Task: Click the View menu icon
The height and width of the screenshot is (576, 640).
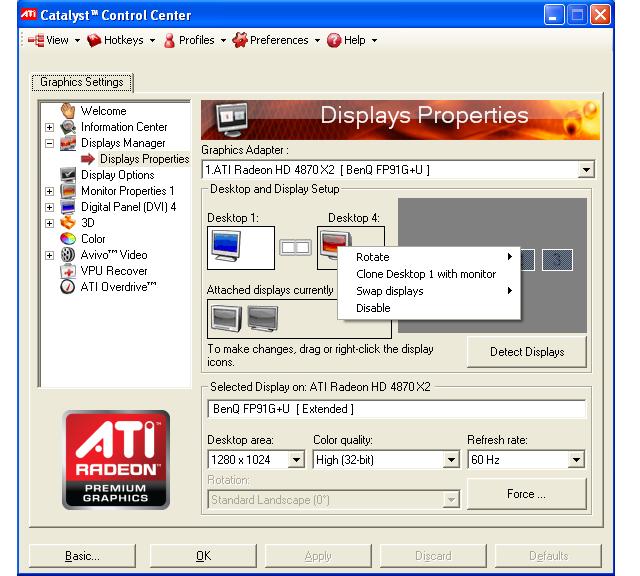Action: coord(36,40)
